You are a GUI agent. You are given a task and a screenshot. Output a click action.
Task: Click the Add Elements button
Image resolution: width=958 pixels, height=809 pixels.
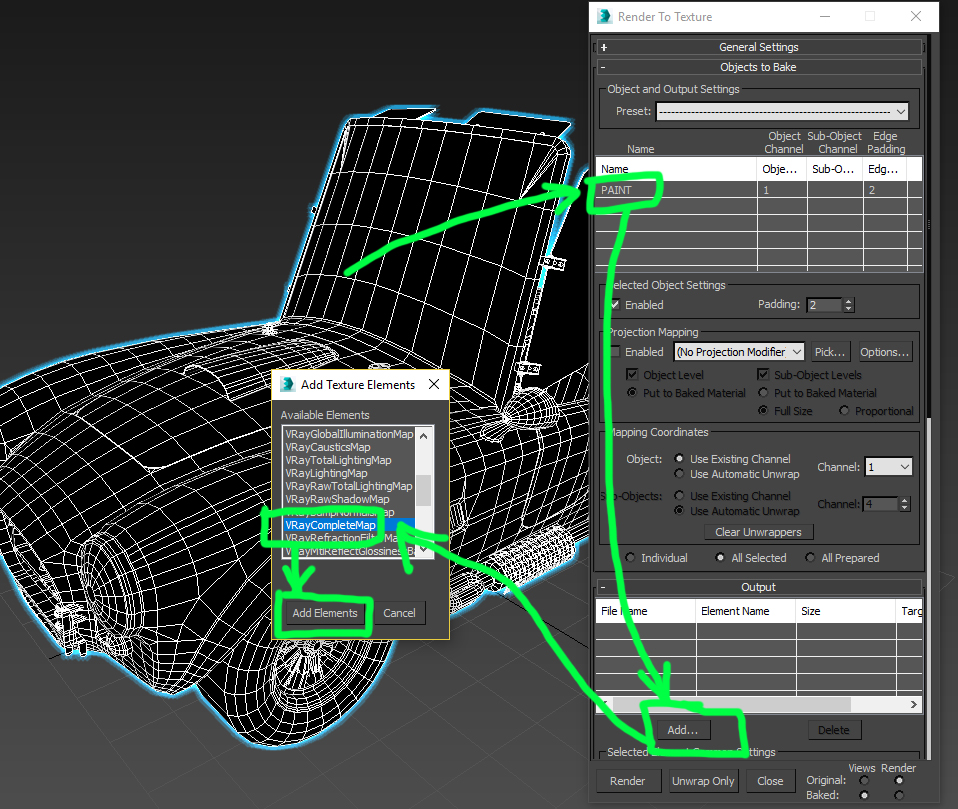[x=324, y=613]
